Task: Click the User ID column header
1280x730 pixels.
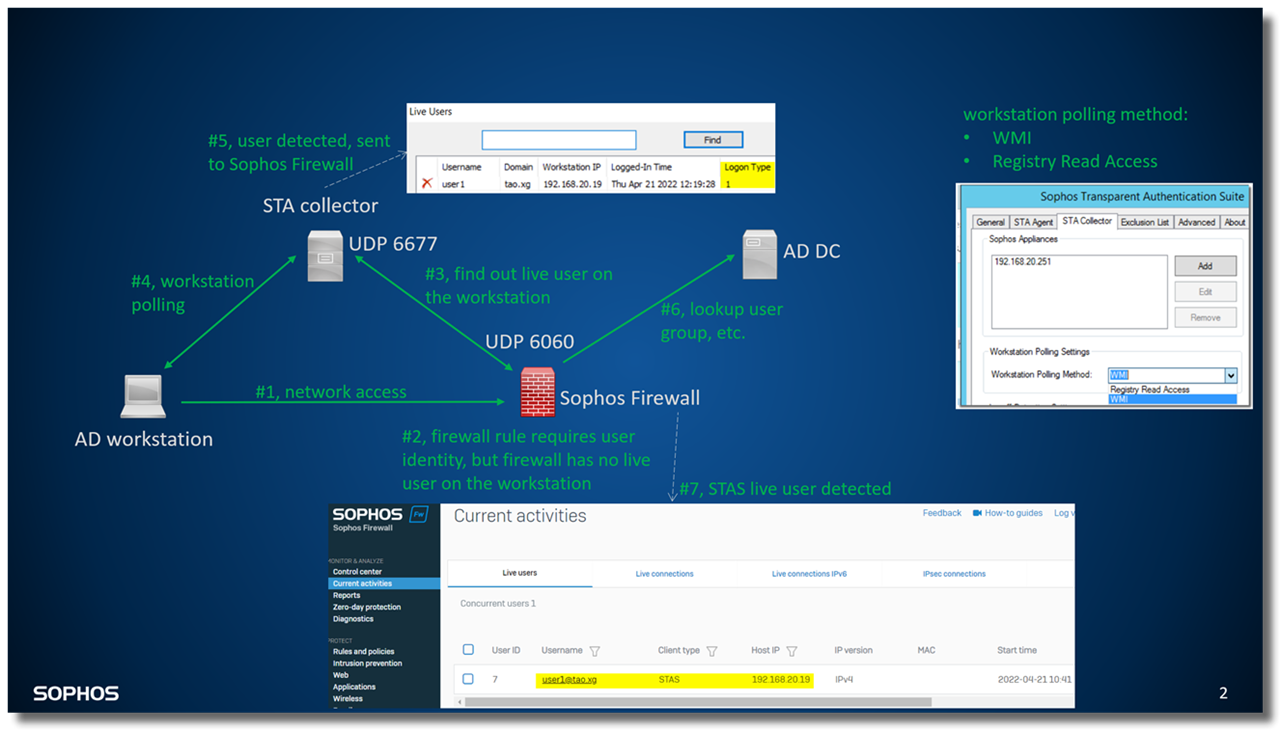Action: point(506,650)
